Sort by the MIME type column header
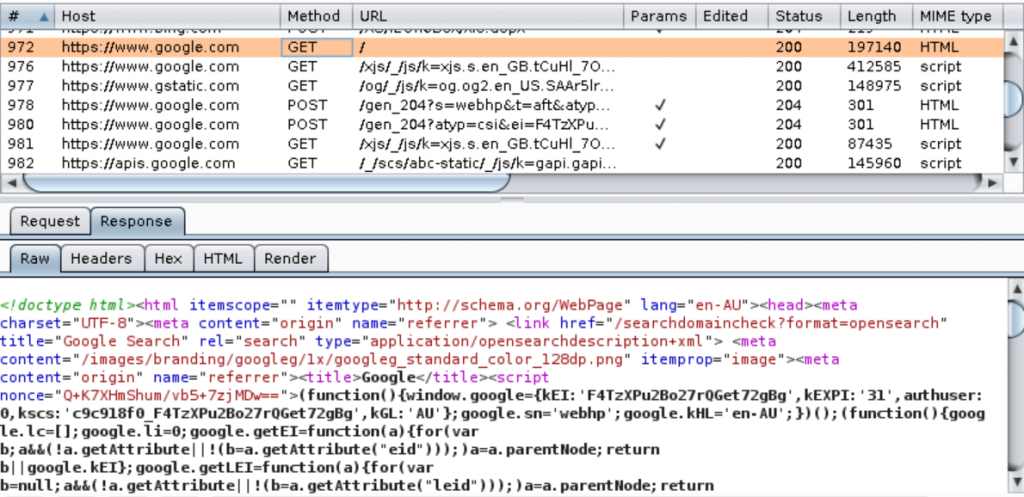The image size is (1024, 497). click(x=955, y=16)
